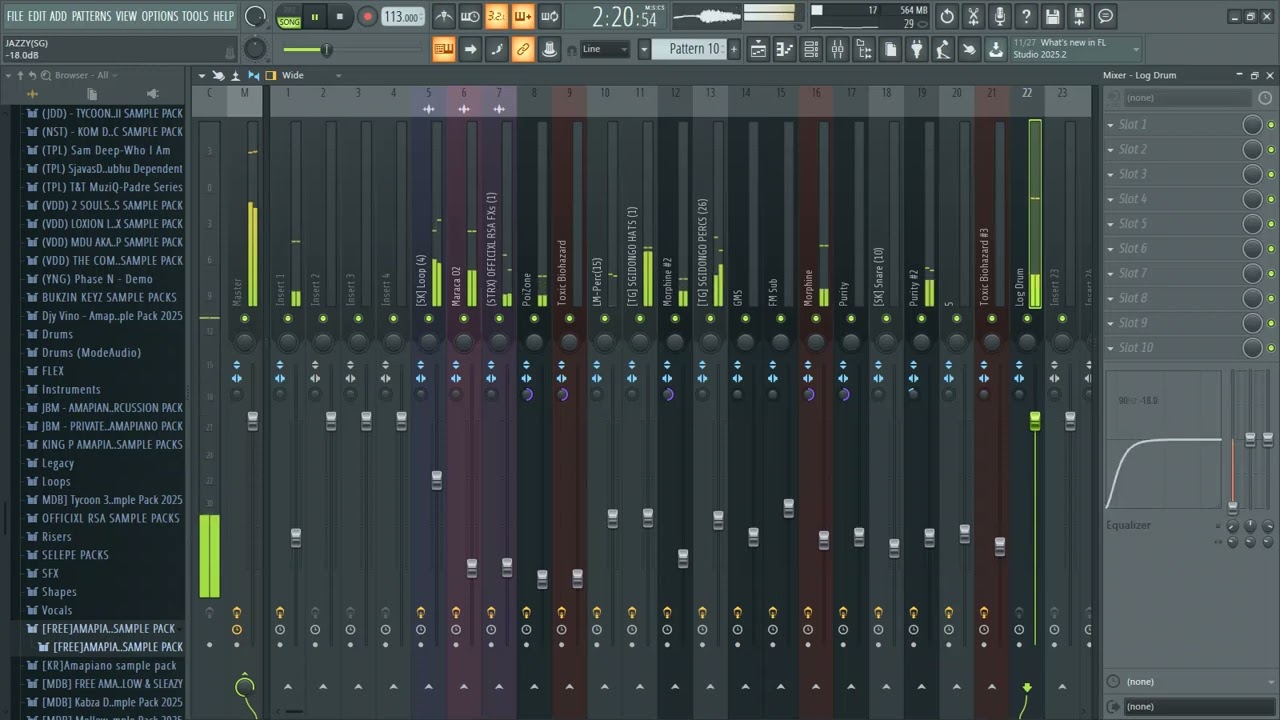
Task: Stop playback with the stop button
Action: pos(340,16)
